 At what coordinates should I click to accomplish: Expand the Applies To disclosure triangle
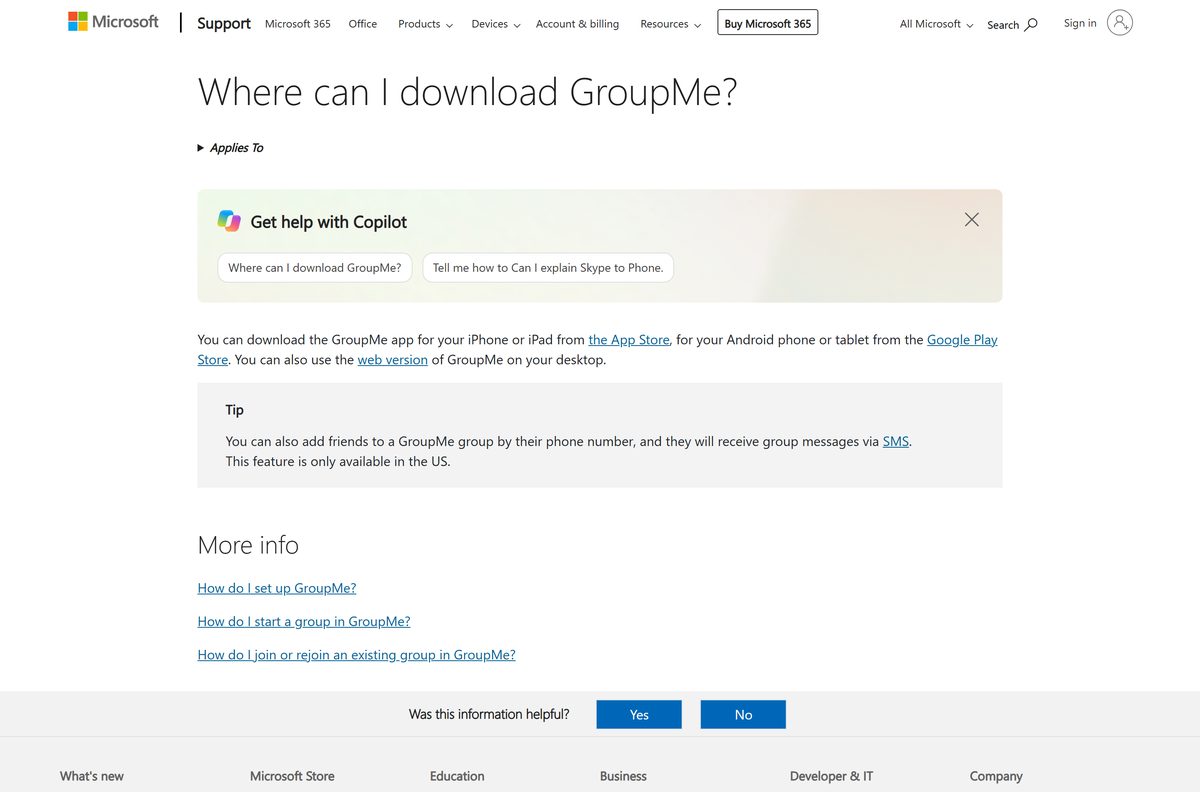tap(201, 148)
